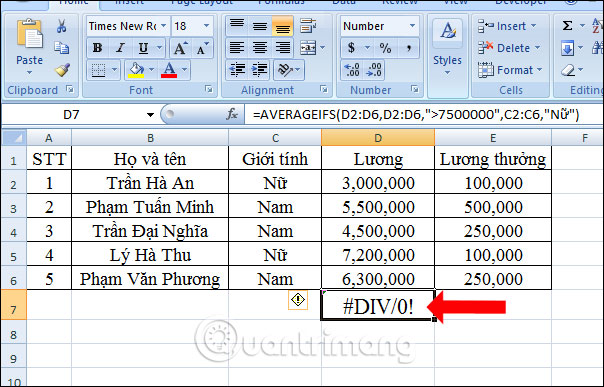Select cell D7 with #DIV/0!
The image size is (604, 387).
click(x=378, y=305)
